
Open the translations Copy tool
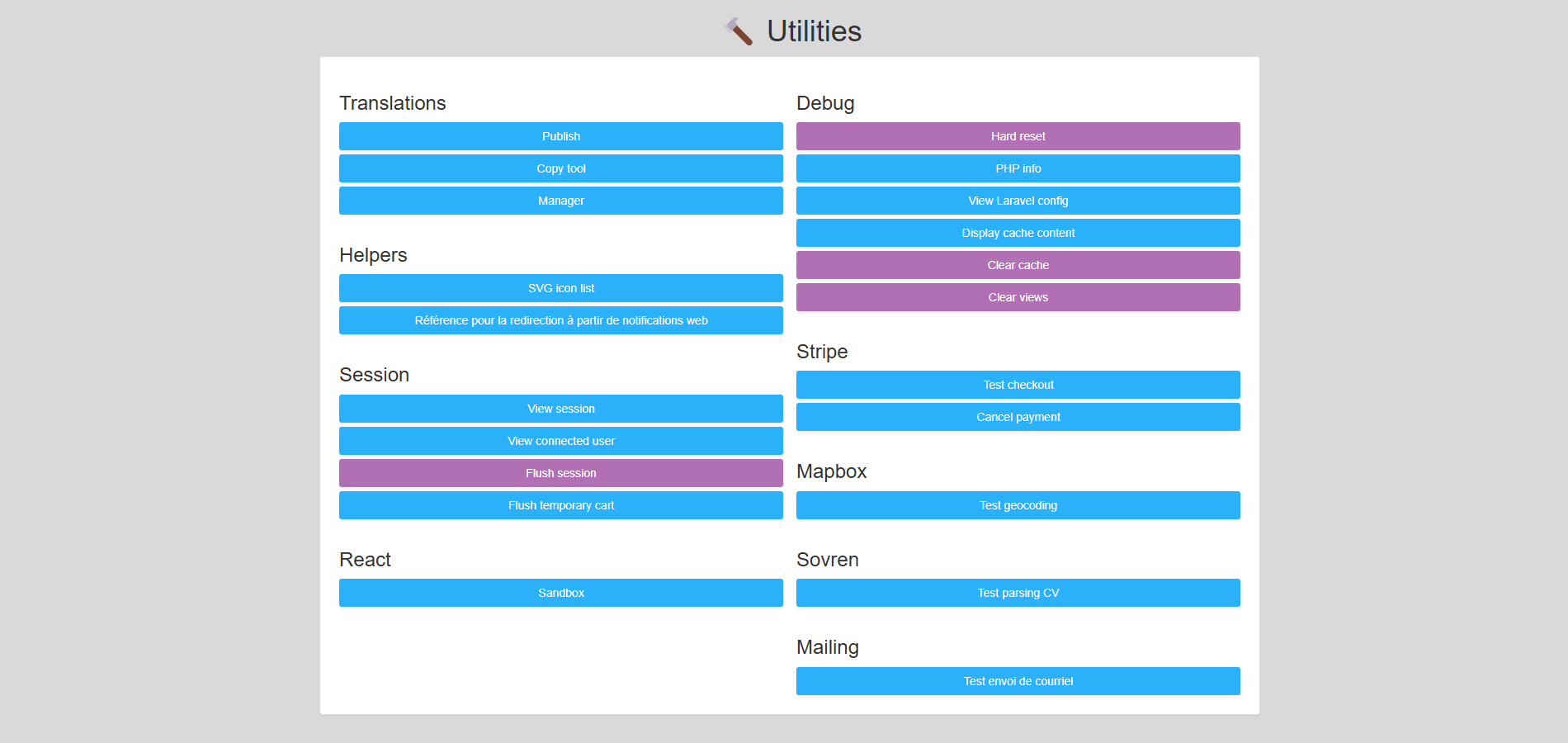click(x=560, y=168)
